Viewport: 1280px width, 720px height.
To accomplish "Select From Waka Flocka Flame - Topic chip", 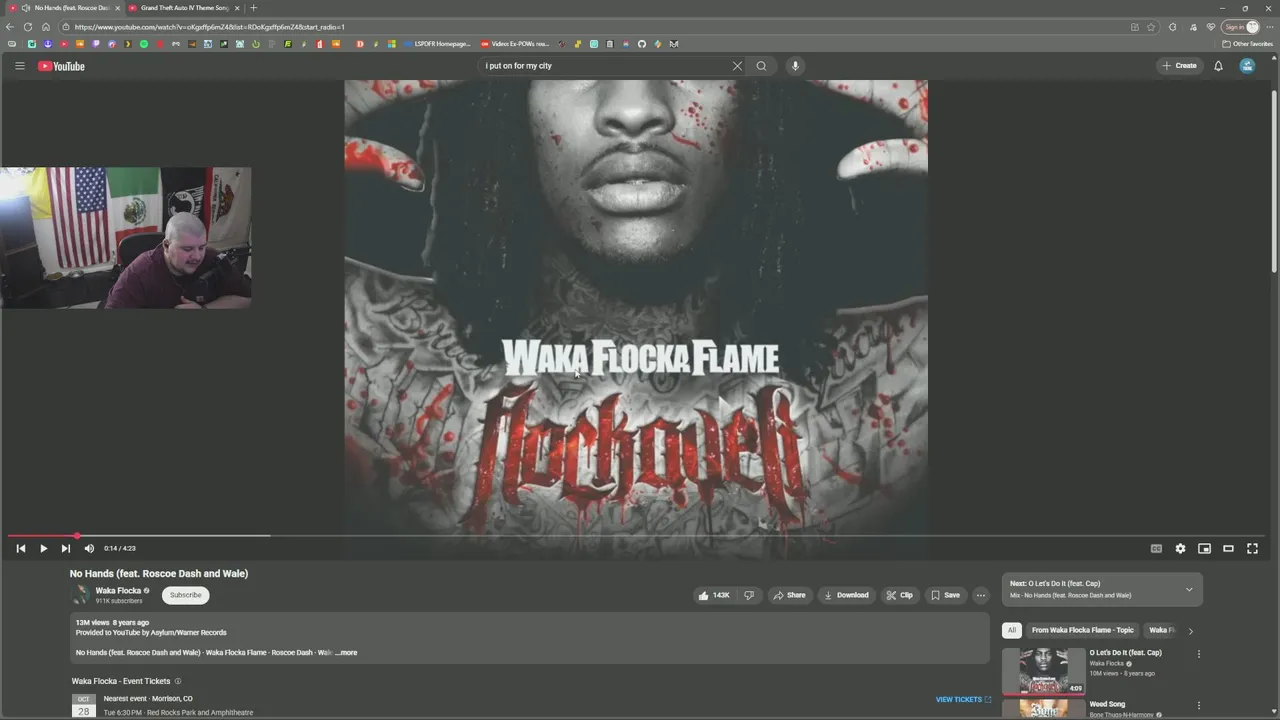I will (x=1083, y=630).
